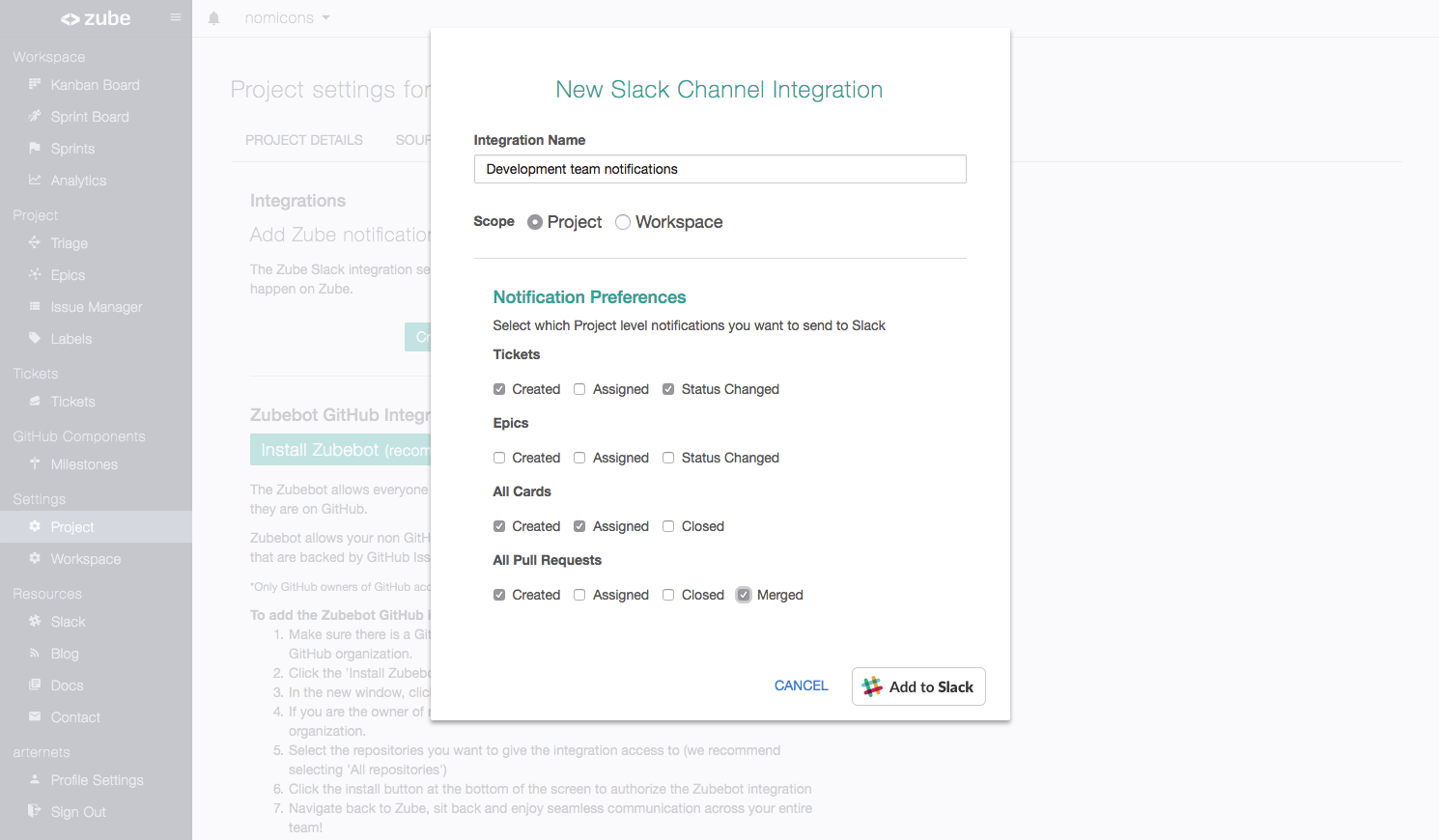Click the Labels tag icon
The height and width of the screenshot is (840, 1439).
(35, 338)
